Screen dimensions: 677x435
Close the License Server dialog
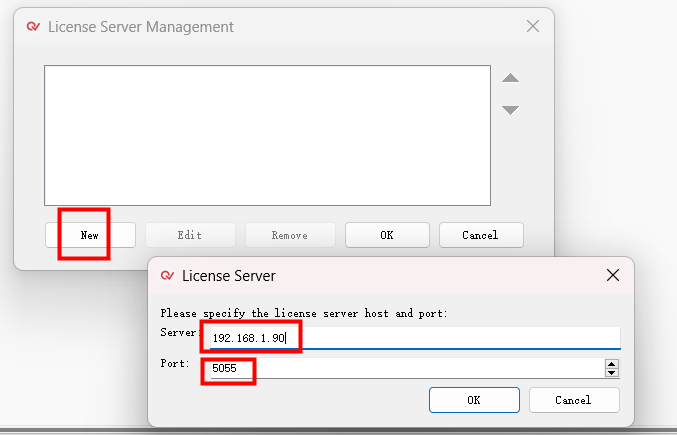coord(612,275)
